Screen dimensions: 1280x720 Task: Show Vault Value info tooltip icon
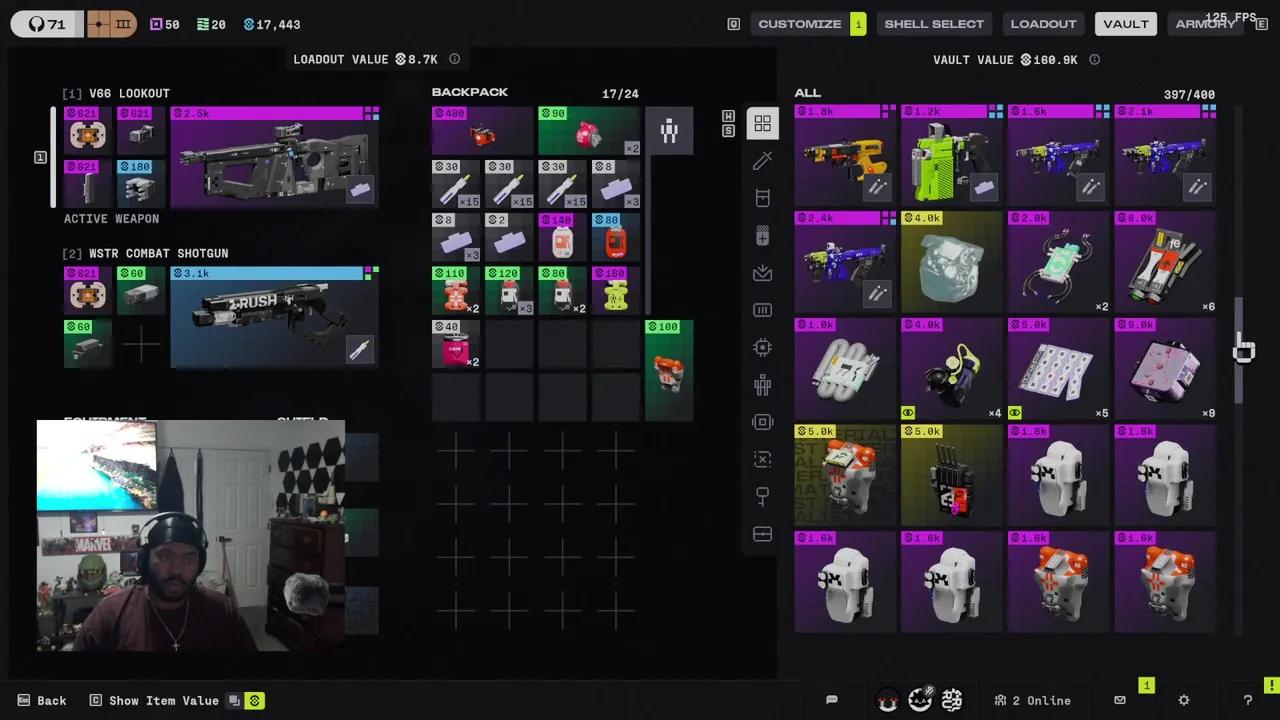coord(1094,59)
